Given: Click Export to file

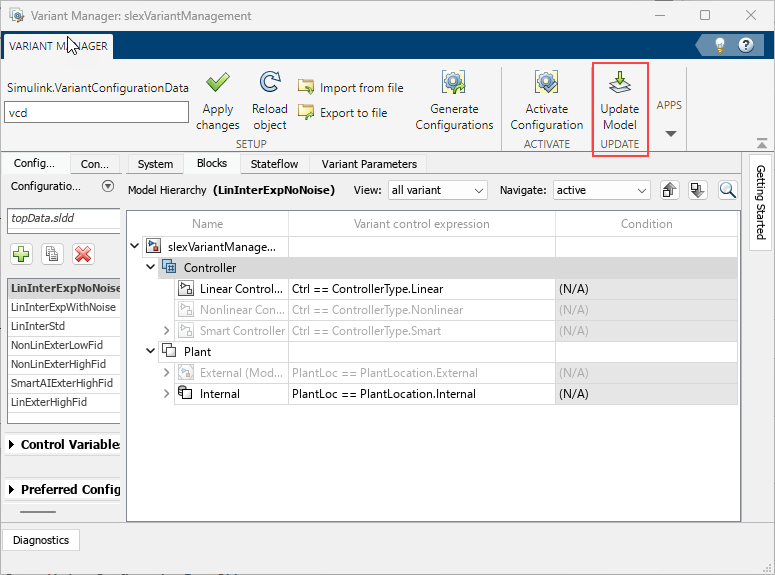Looking at the screenshot, I should 343,113.
